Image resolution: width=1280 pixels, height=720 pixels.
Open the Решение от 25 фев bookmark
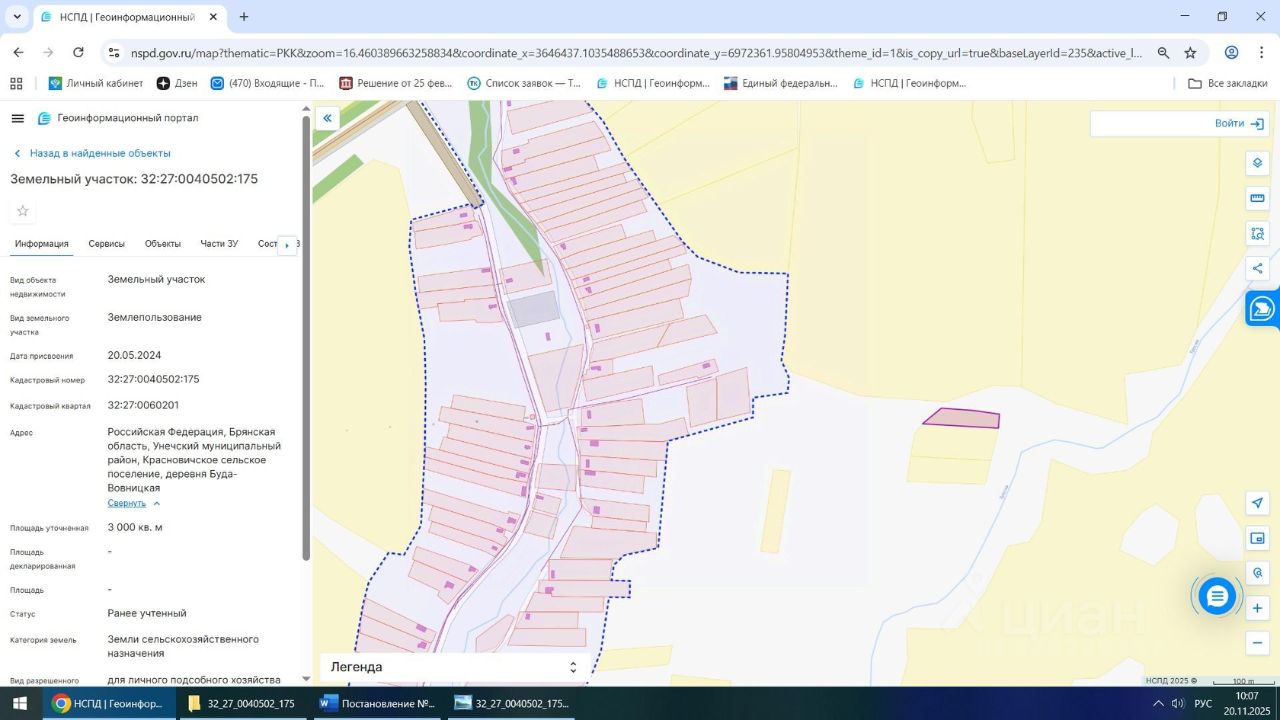(396, 83)
